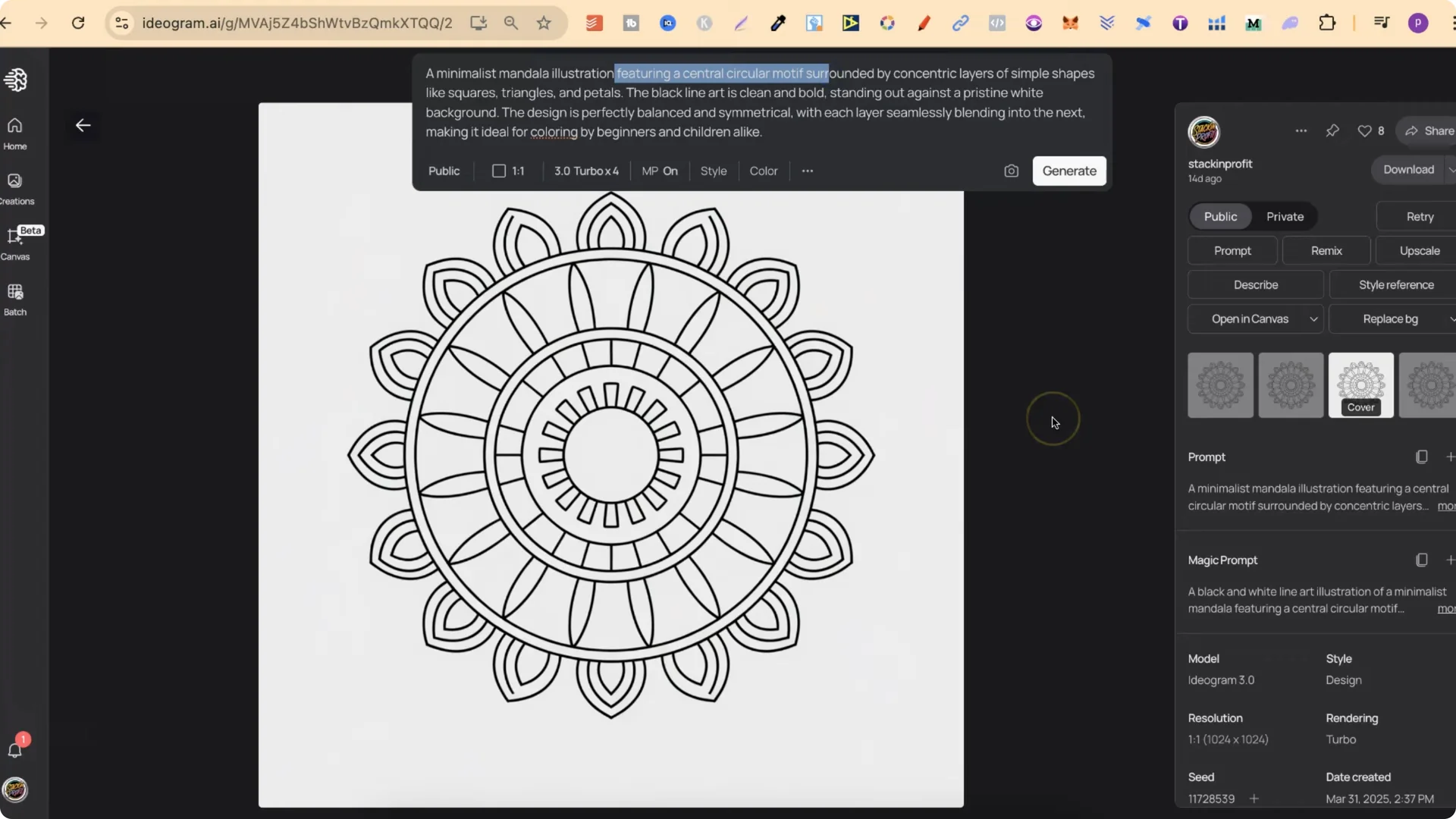Pin this image using the pin icon

pyautogui.click(x=1332, y=130)
